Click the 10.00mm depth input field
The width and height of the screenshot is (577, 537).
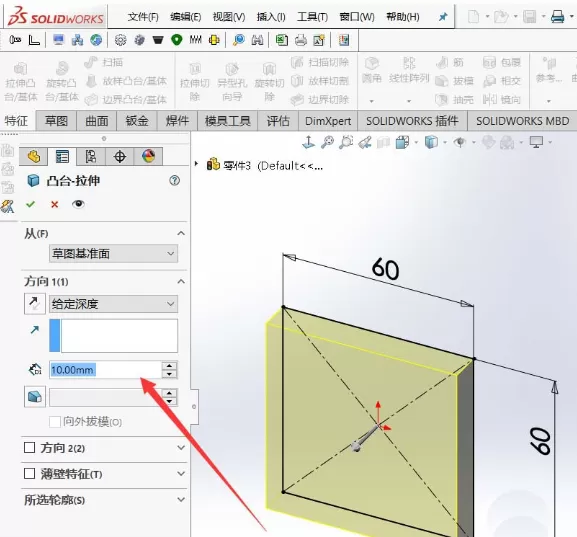point(105,370)
